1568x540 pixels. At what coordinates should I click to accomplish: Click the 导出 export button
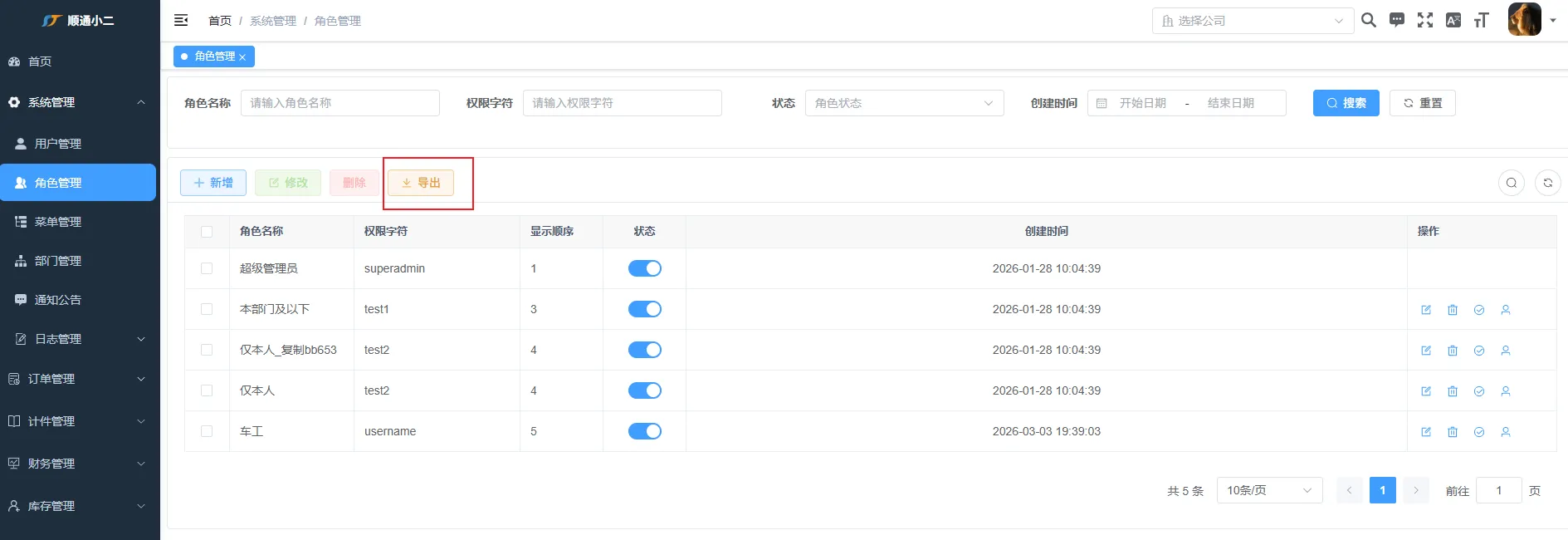(421, 183)
